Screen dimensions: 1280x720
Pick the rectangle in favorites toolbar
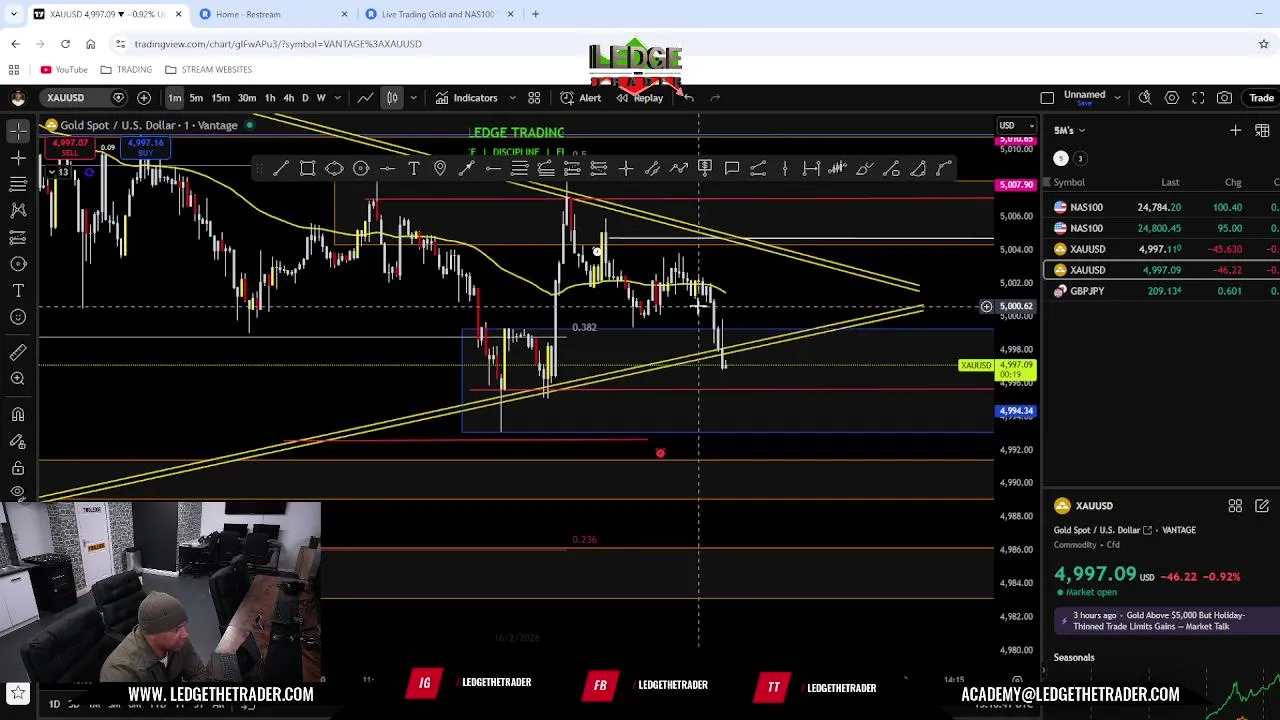pyautogui.click(x=308, y=168)
